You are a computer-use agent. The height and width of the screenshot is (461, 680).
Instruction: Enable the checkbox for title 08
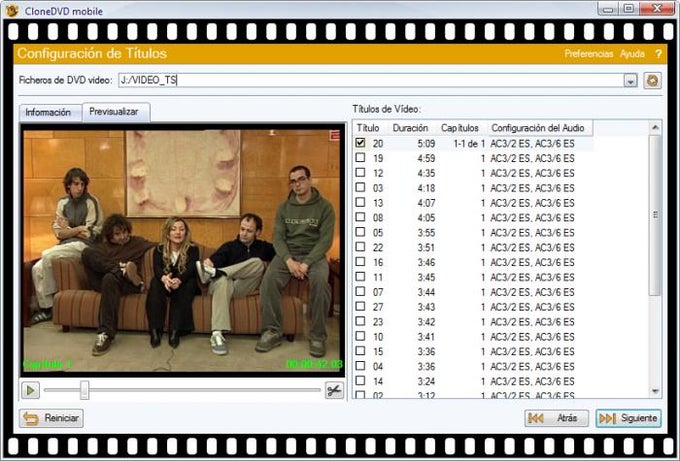click(x=360, y=217)
